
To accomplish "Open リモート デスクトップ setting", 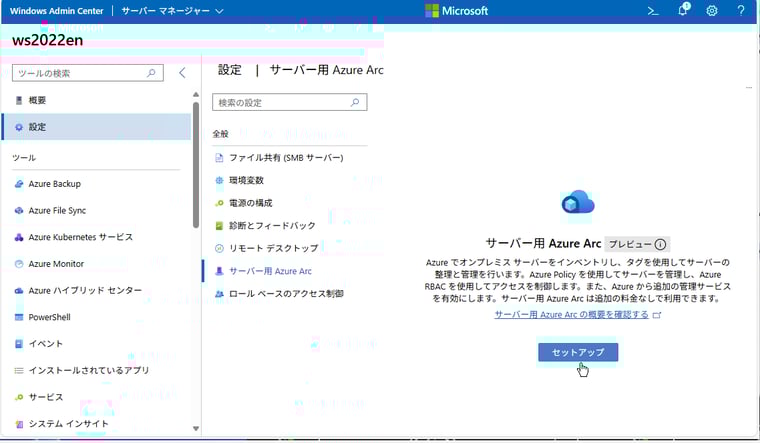I will coord(273,249).
